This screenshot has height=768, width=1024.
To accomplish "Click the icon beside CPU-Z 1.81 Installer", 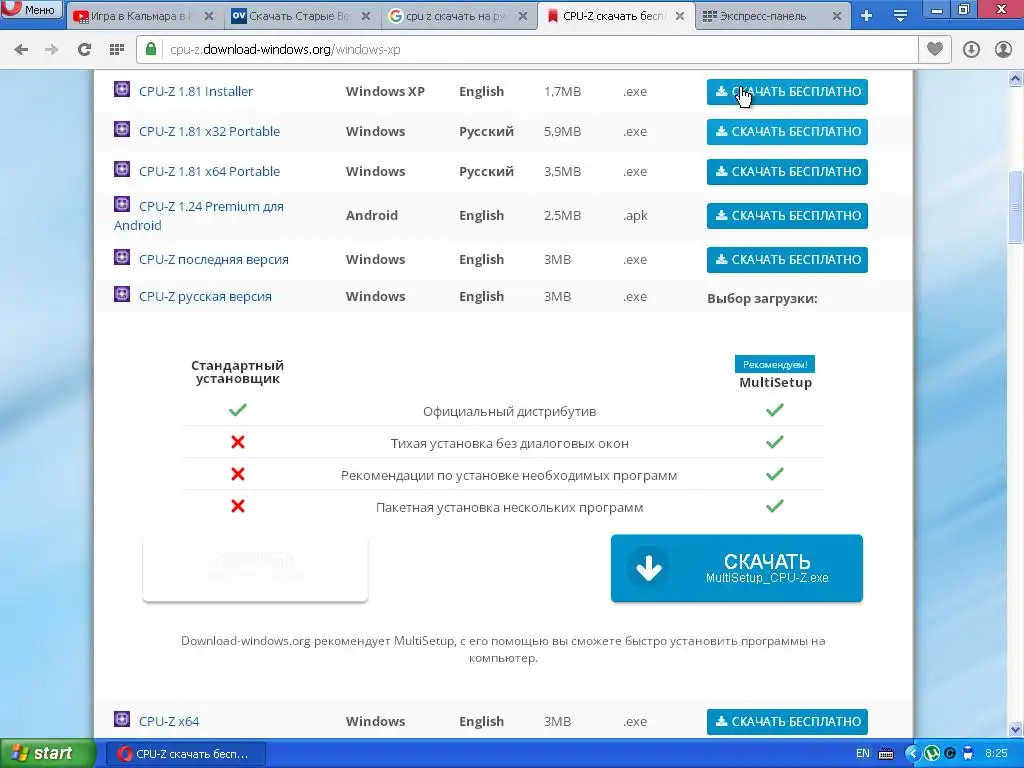I will click(122, 89).
